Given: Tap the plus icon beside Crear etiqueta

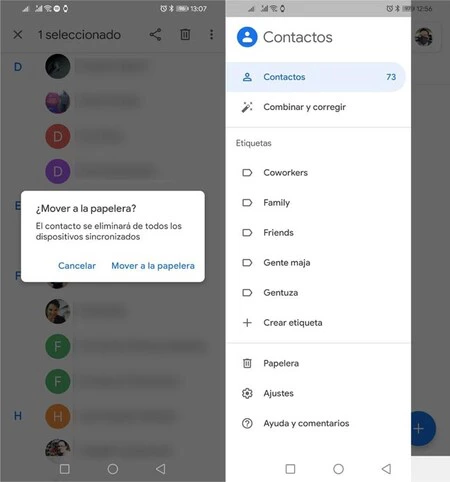Looking at the screenshot, I should [247, 323].
